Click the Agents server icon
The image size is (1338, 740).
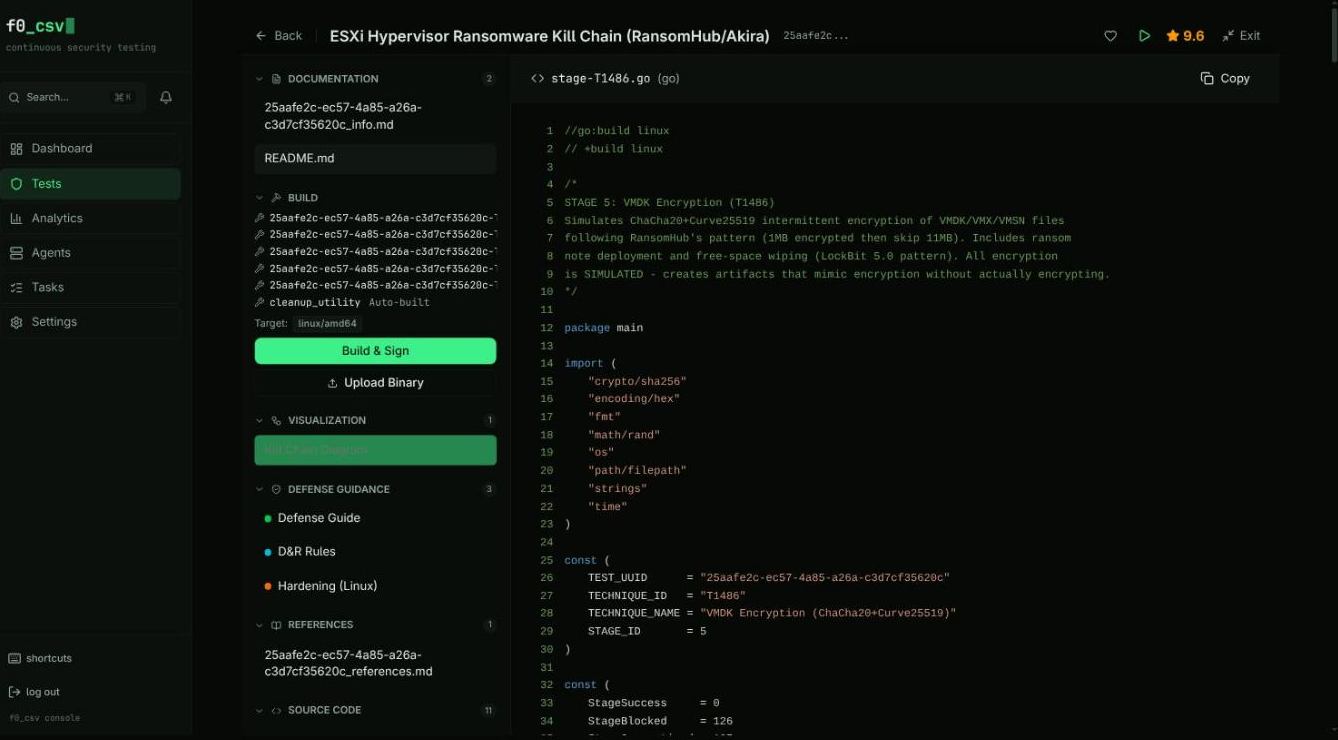coord(16,253)
